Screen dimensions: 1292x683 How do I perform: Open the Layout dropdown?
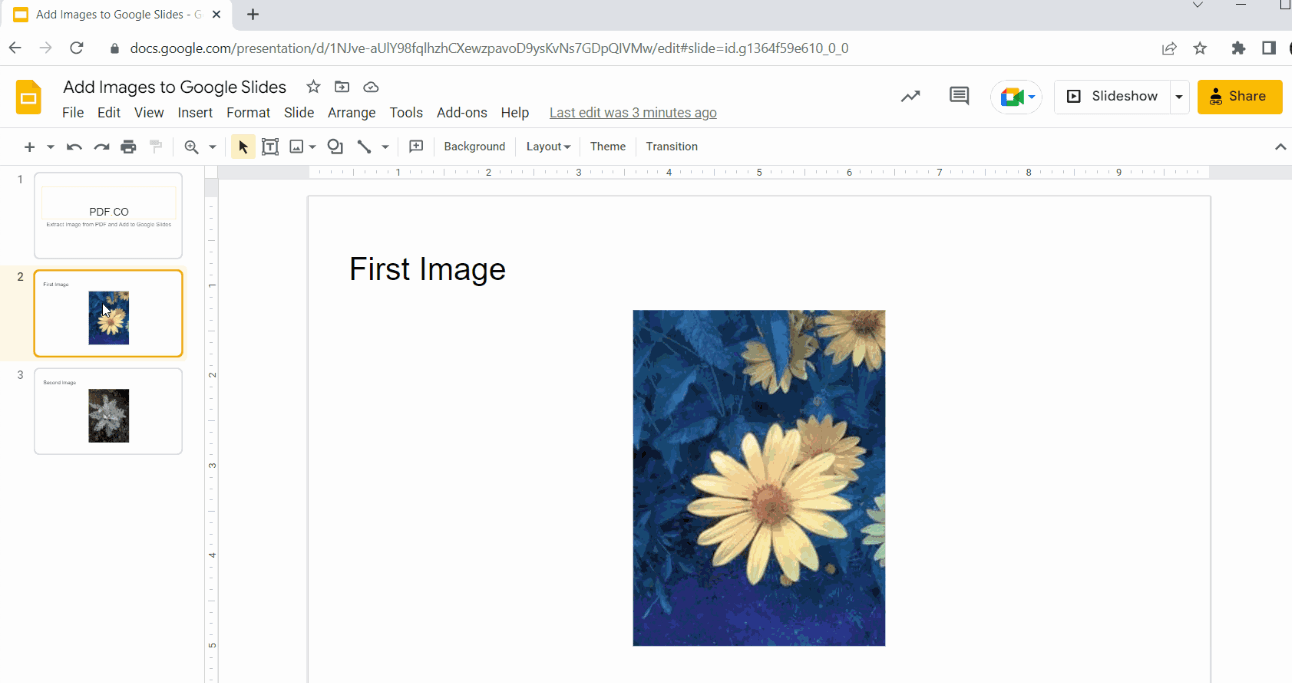tap(548, 147)
